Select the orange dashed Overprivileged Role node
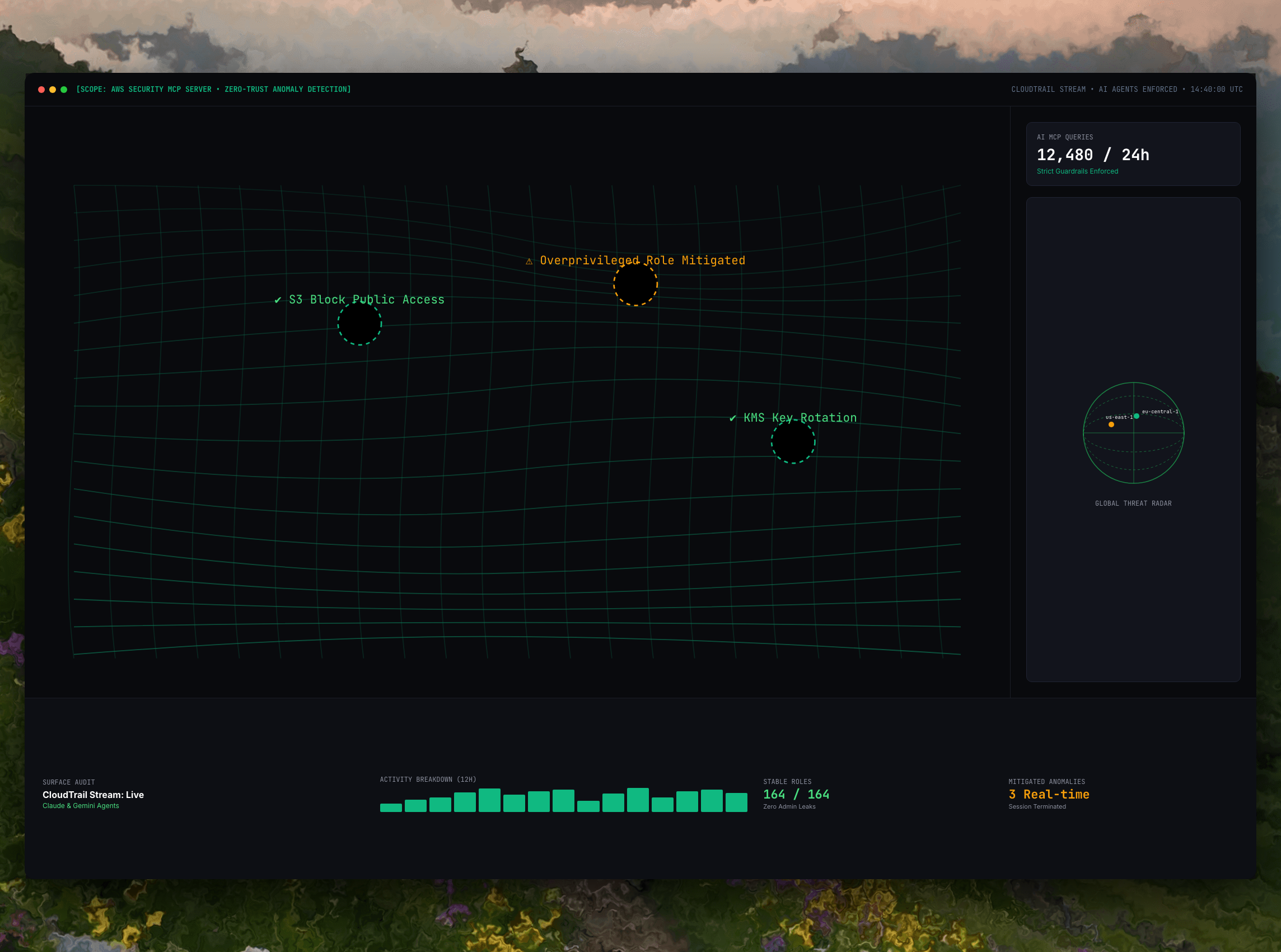1281x952 pixels. coord(635,284)
